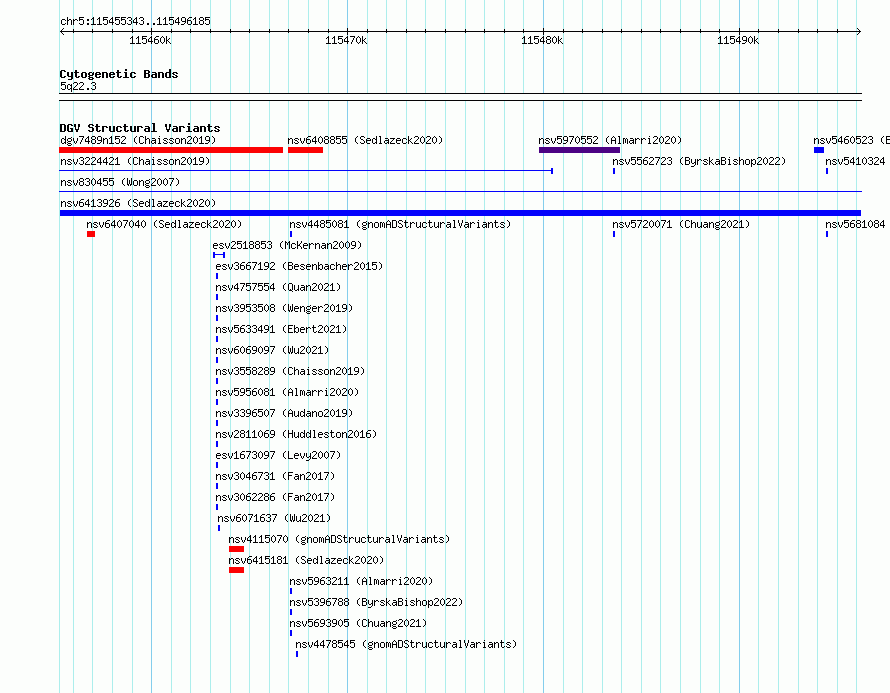Click the nsv5720071 (Chuang2021) label
The width and height of the screenshot is (890, 693).
tap(681, 224)
